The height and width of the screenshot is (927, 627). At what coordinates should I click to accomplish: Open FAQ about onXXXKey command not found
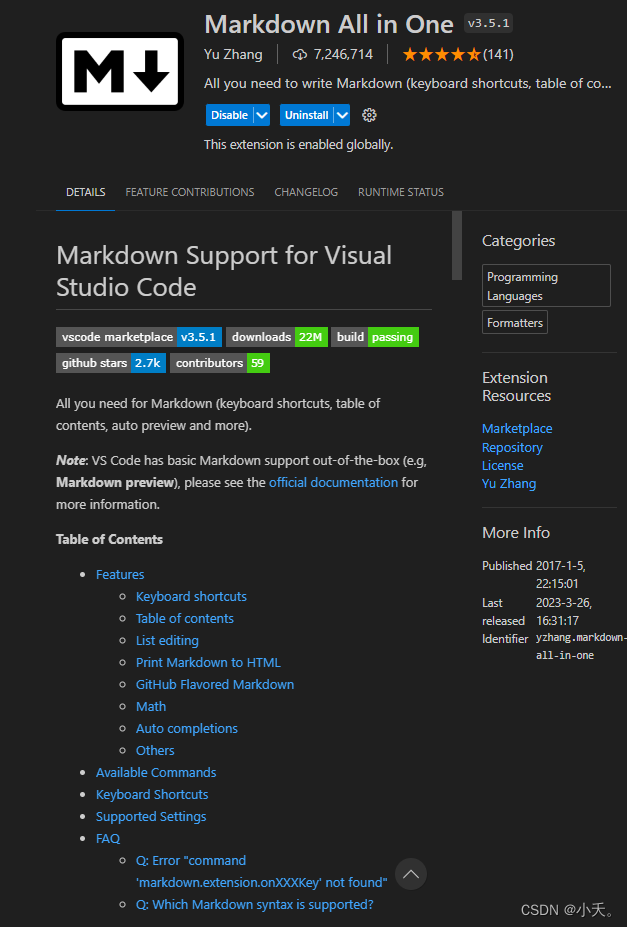point(262,871)
